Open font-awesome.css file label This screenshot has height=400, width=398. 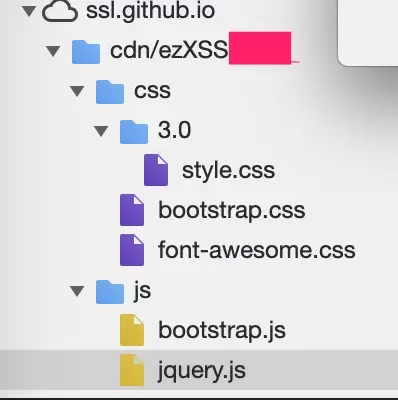pyautogui.click(x=257, y=250)
